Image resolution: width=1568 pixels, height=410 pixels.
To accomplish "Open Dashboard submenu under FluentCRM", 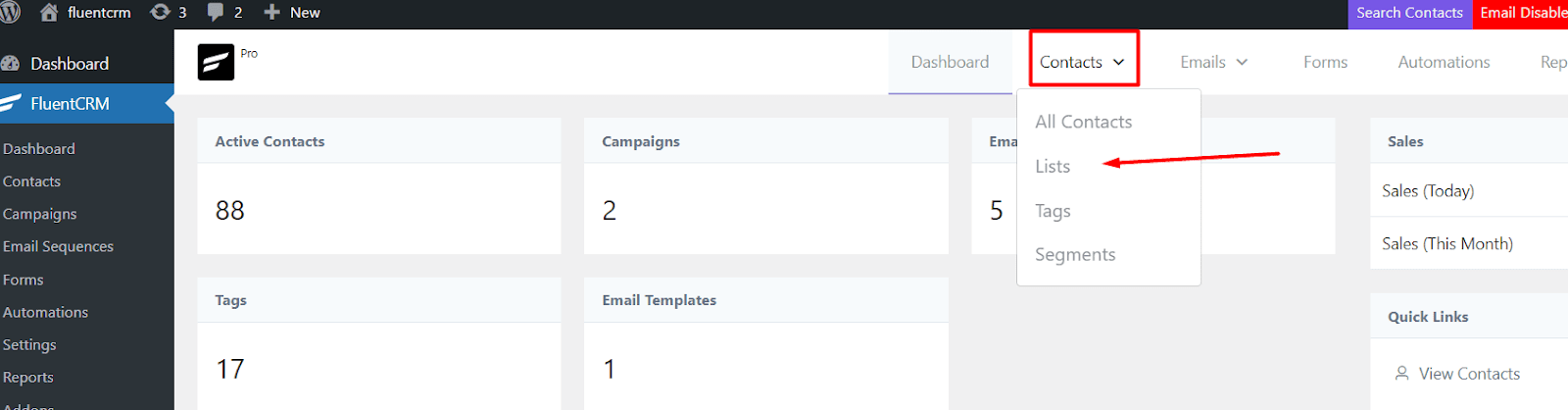I will point(39,149).
